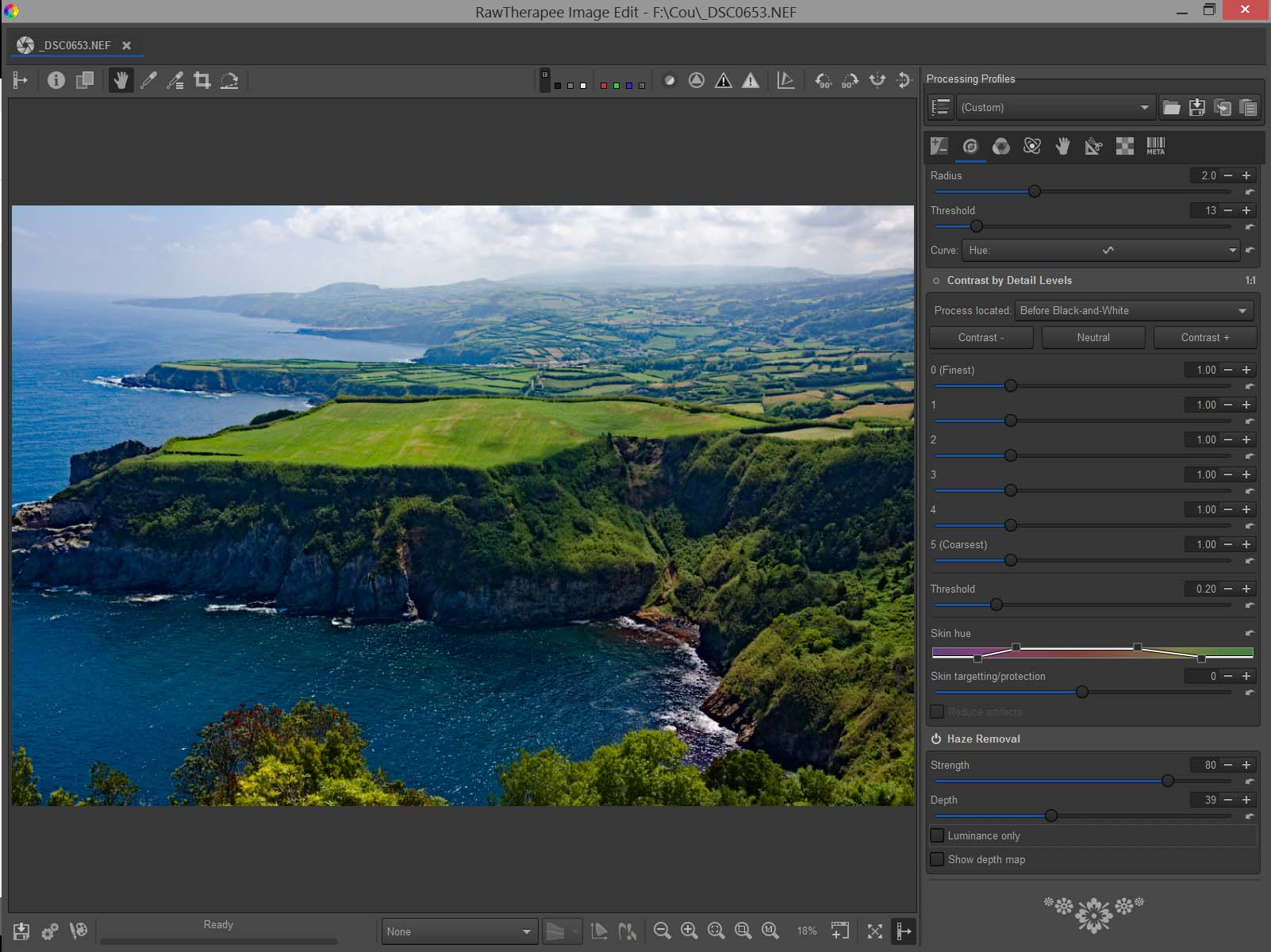Open the image info overlay icon
This screenshot has width=1271, height=952.
click(x=56, y=80)
